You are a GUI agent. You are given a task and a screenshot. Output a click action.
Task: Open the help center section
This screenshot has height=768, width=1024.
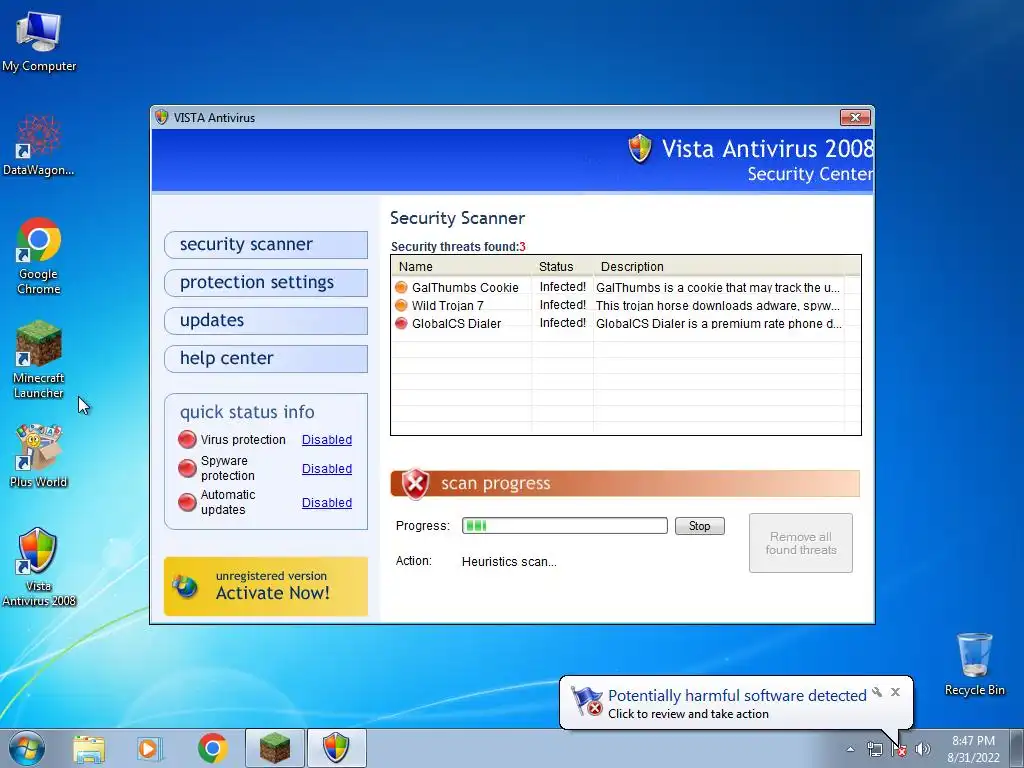266,359
